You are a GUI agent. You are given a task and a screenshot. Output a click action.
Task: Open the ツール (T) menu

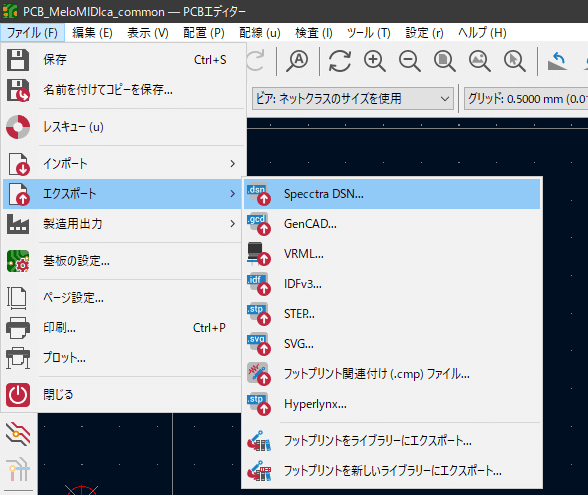coord(369,33)
